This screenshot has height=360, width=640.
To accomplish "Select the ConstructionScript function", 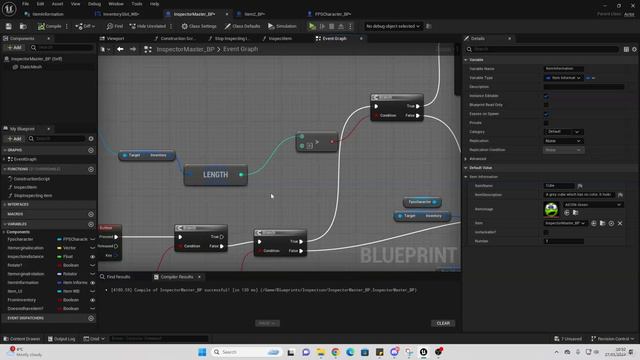I will (31, 179).
